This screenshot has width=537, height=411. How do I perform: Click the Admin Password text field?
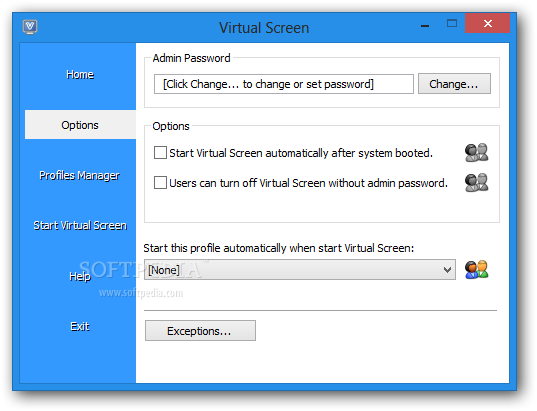(284, 84)
